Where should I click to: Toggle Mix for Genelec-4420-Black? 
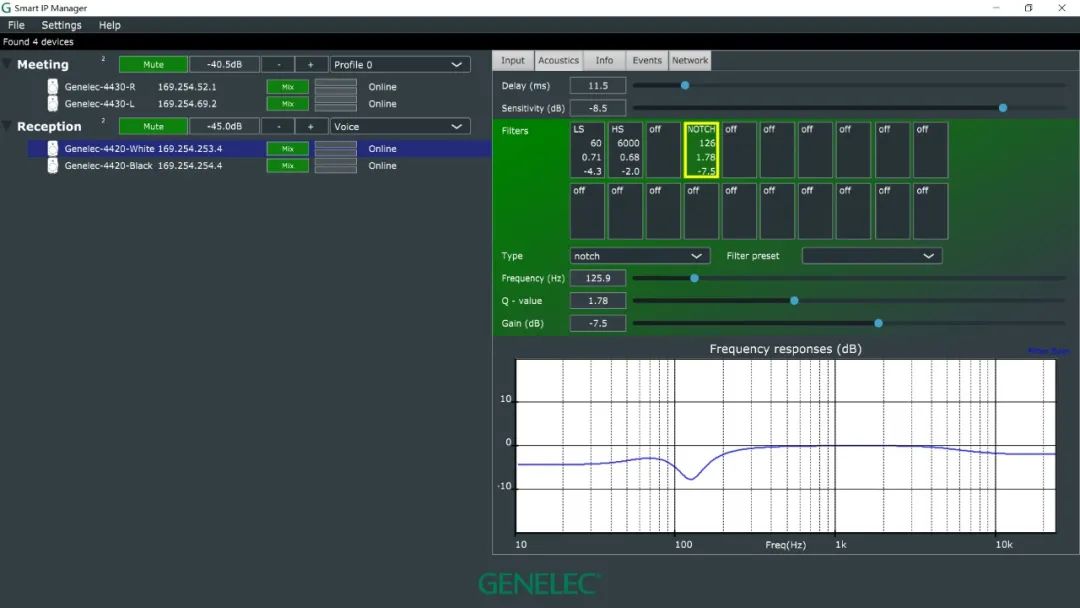coord(287,165)
